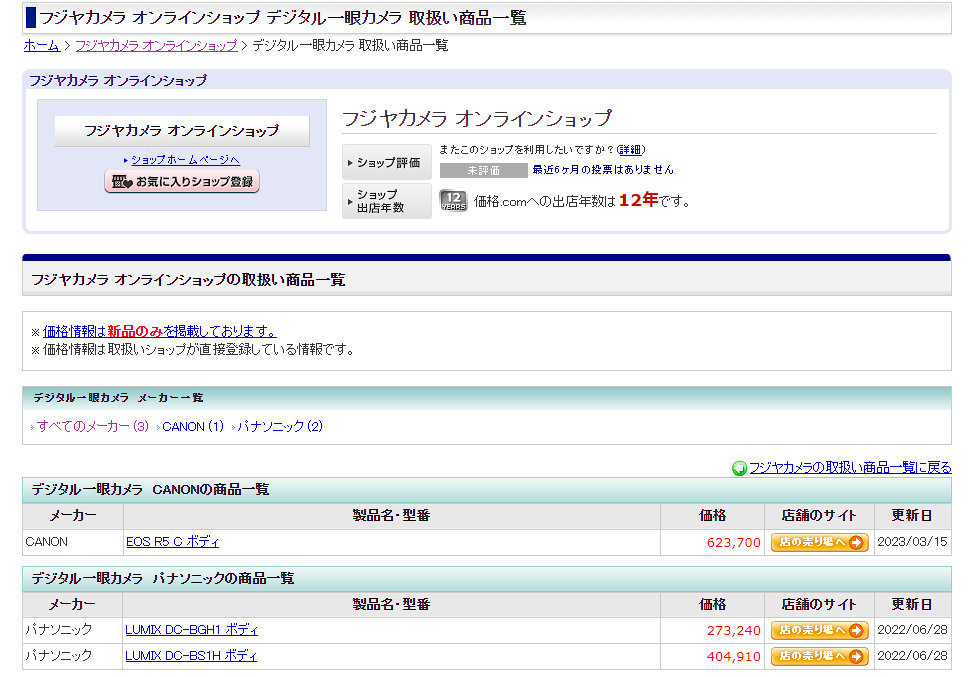
Task: Click the green back arrow icon
Action: coord(739,468)
